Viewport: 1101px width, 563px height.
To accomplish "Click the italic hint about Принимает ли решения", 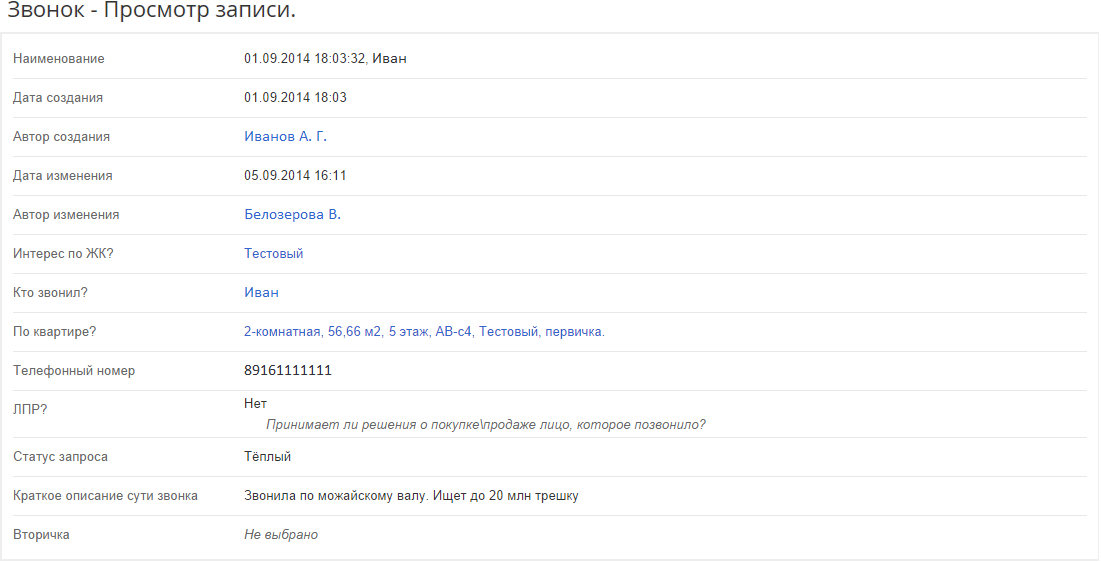I will coord(486,425).
